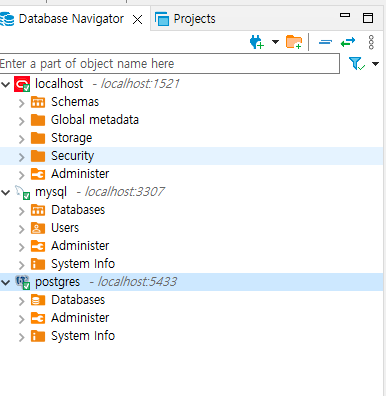Screen dimensions: 386x396
Task: Toggle link with editor arrows icon
Action: 348,42
